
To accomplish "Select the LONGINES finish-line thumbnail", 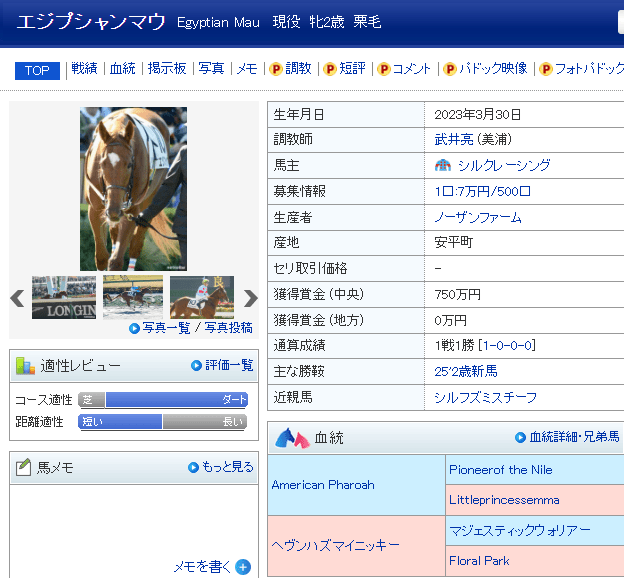I will coord(64,297).
